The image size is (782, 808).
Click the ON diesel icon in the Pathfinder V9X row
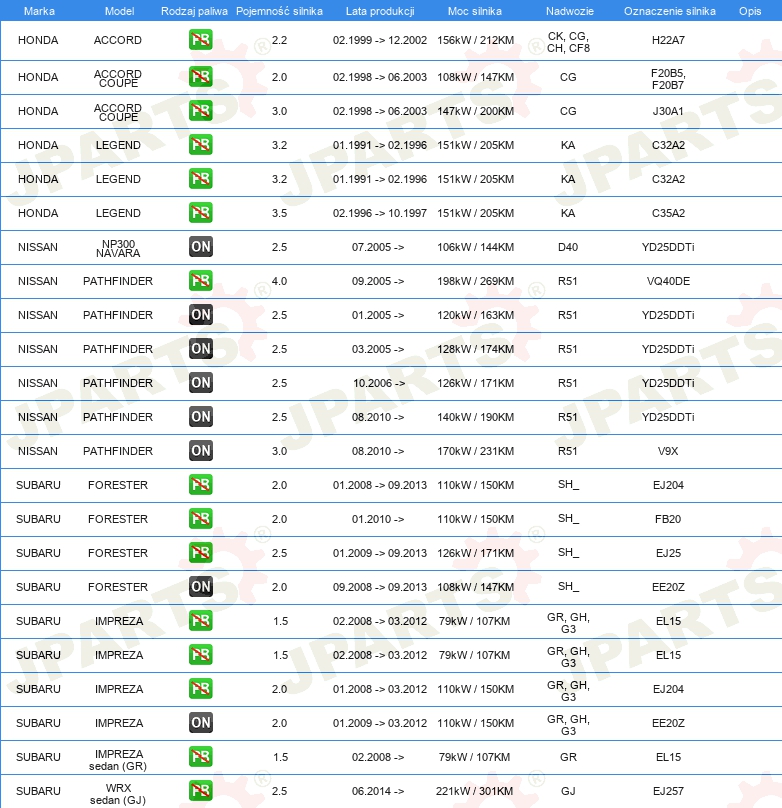tap(200, 451)
